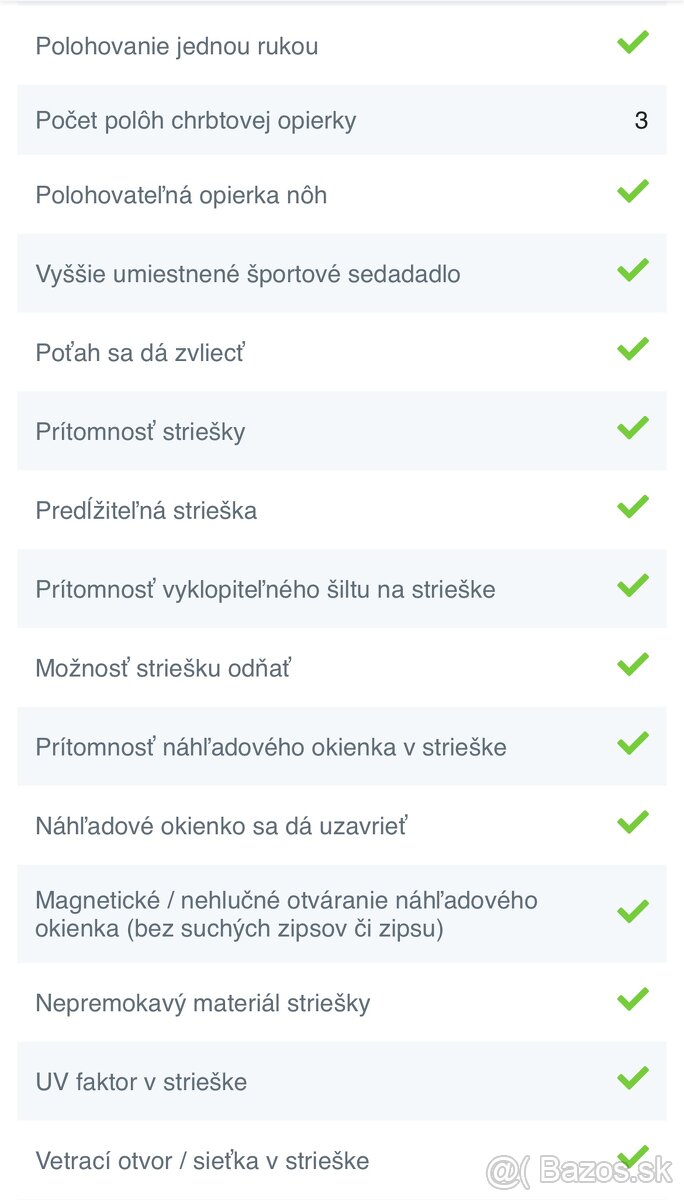Image resolution: width=684 pixels, height=1200 pixels.
Task: Click checkmark beside Predĺžiteľná strieška
Action: 633,507
